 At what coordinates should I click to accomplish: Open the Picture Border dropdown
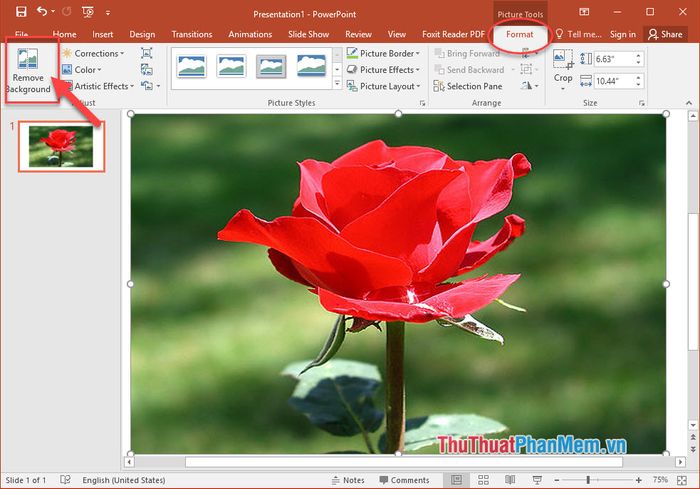point(383,53)
